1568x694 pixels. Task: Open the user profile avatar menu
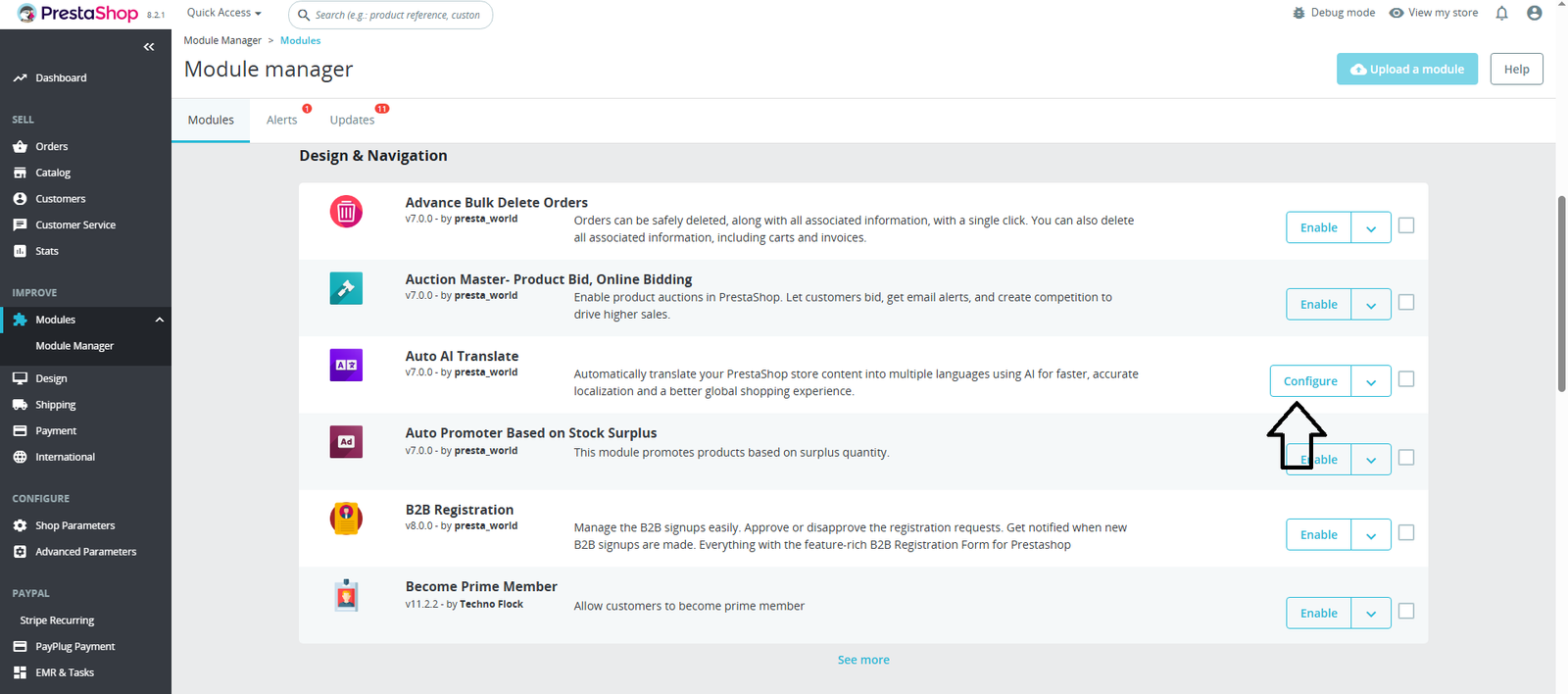(x=1535, y=13)
